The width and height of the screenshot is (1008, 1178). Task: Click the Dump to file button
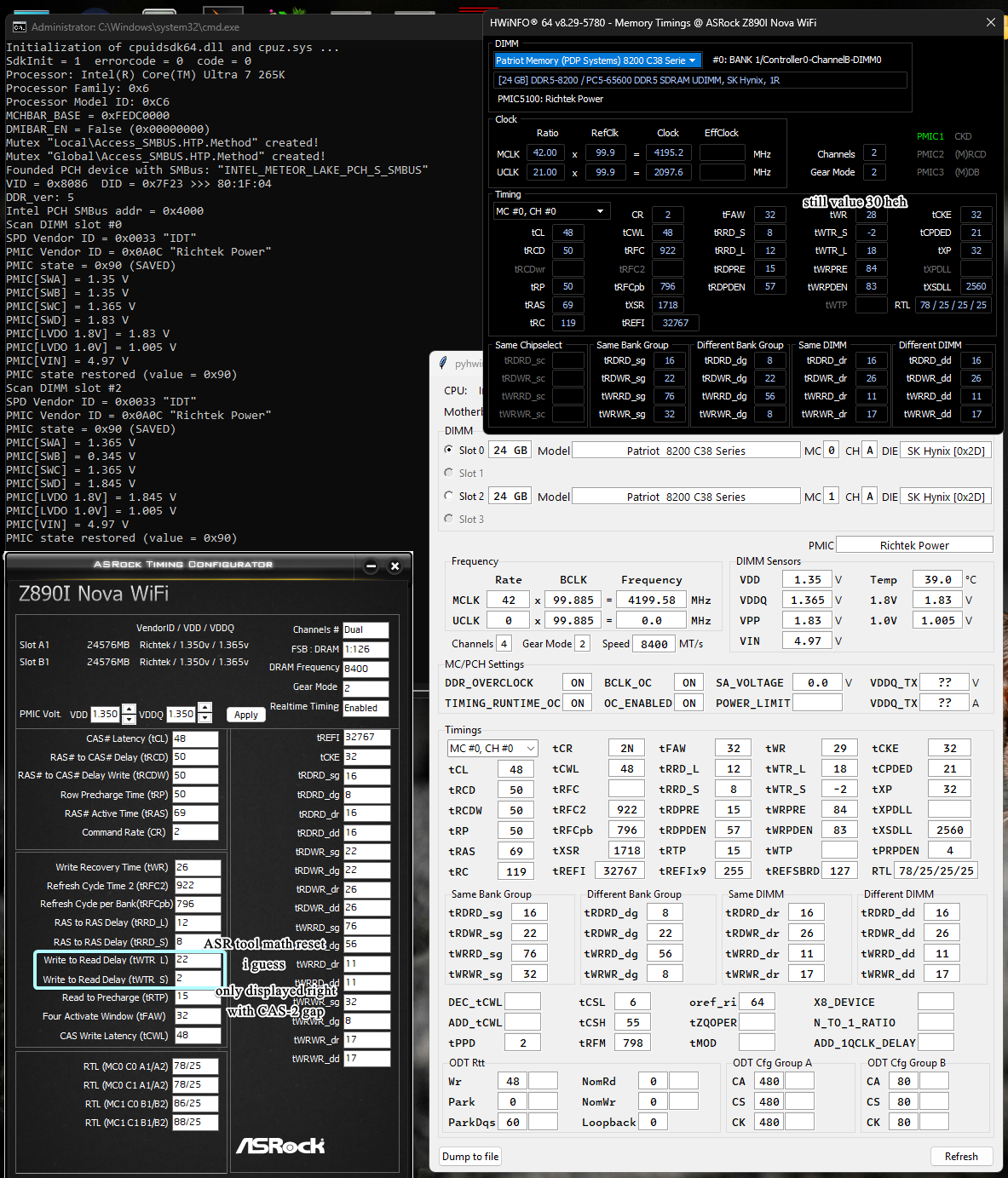(x=470, y=1156)
